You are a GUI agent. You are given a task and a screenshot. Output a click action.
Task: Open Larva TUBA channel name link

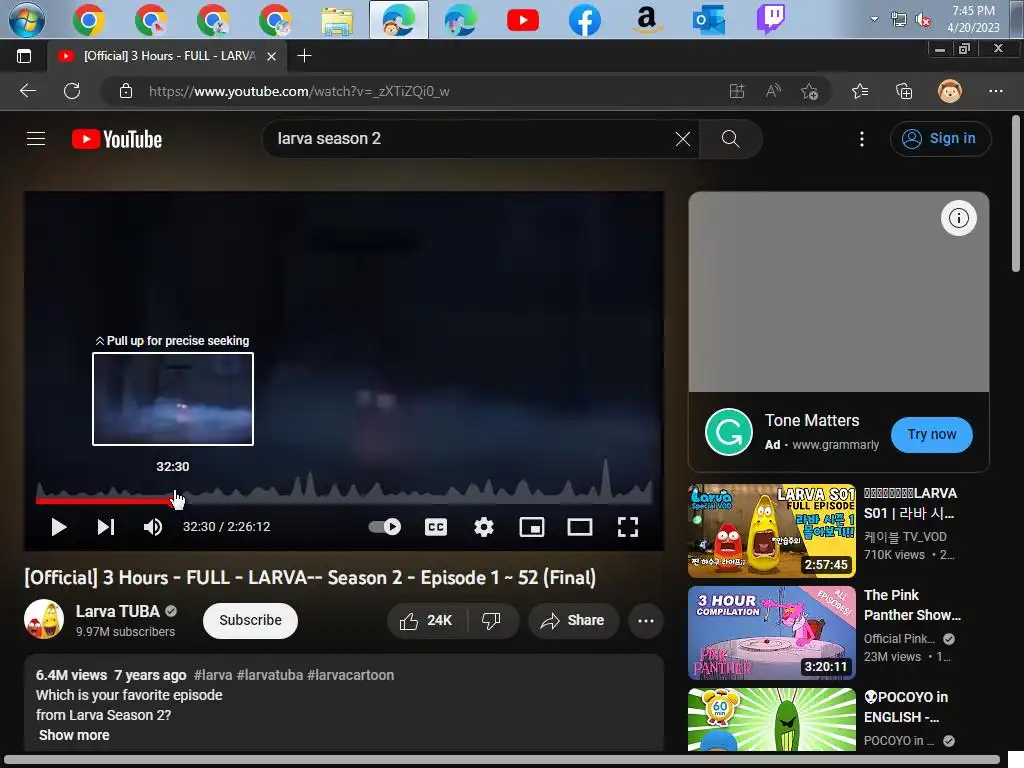point(118,611)
